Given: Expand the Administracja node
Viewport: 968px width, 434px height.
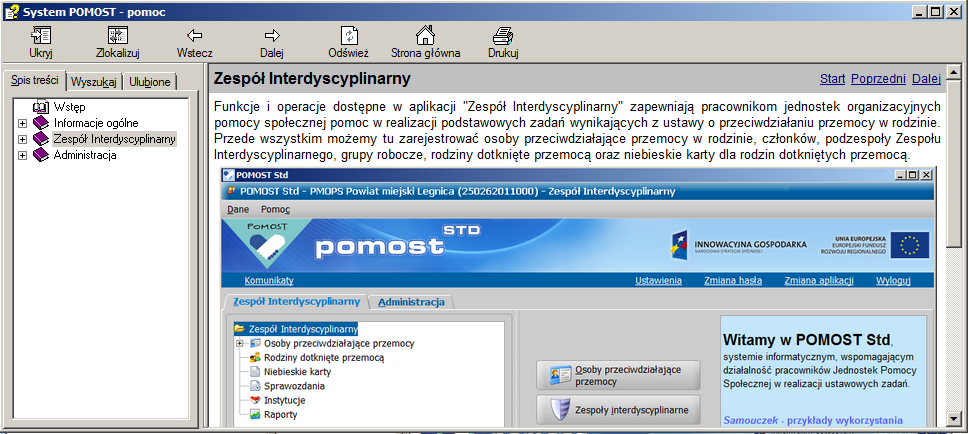Looking at the screenshot, I should 23,155.
